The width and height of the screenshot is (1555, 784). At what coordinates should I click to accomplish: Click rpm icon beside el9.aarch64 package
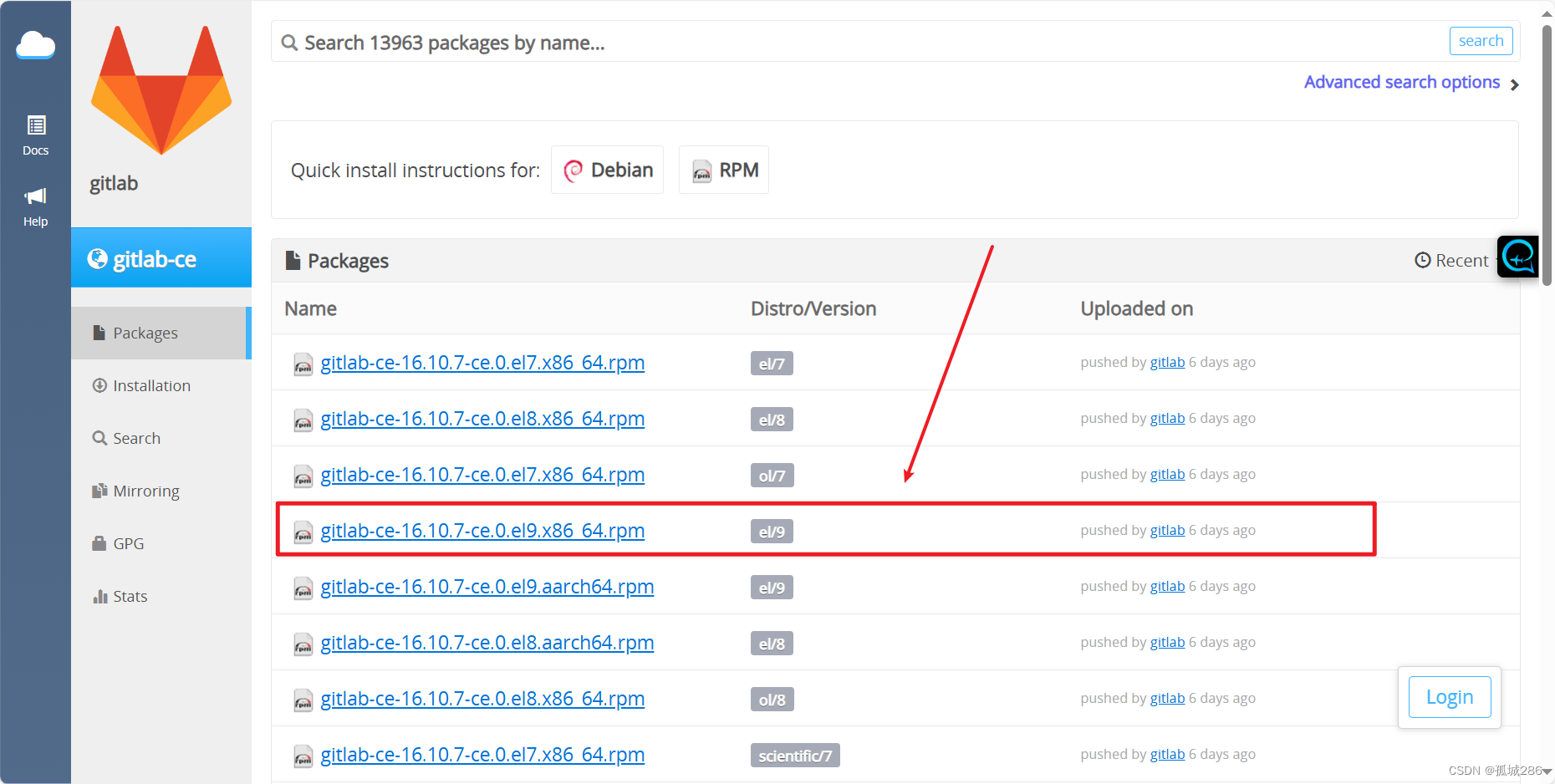[303, 588]
